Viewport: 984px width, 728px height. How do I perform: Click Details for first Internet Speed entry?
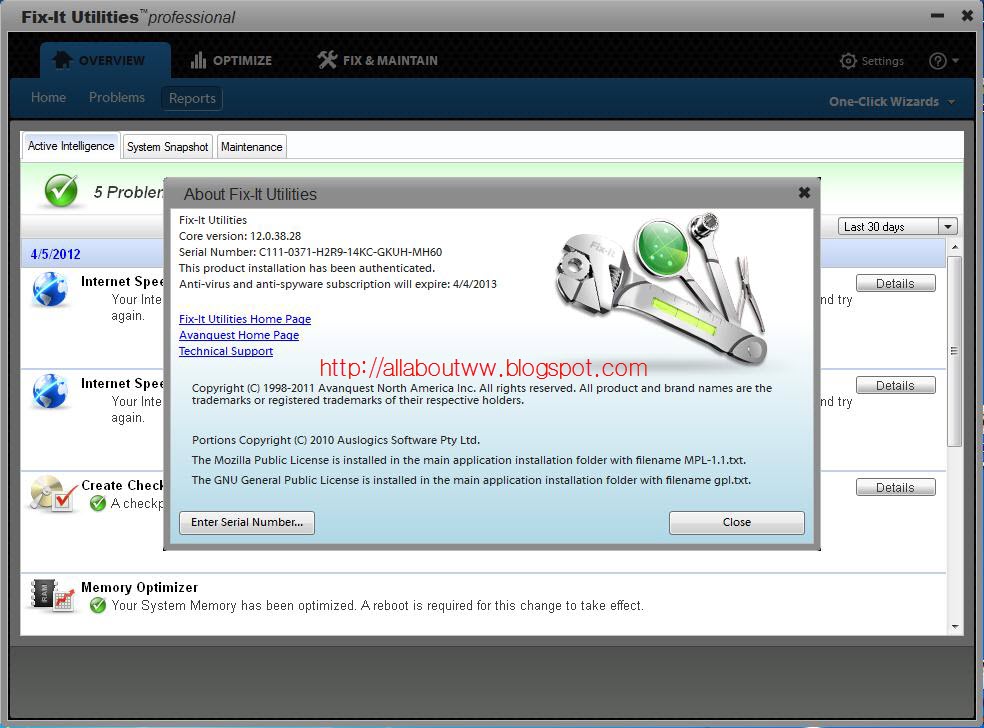click(x=896, y=283)
